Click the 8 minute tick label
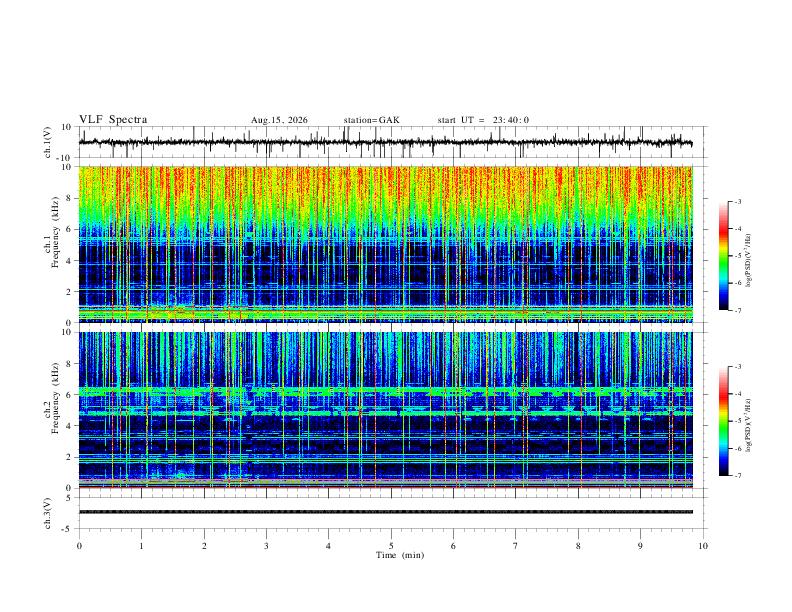Viewport: 792px width, 612px height. 578,546
